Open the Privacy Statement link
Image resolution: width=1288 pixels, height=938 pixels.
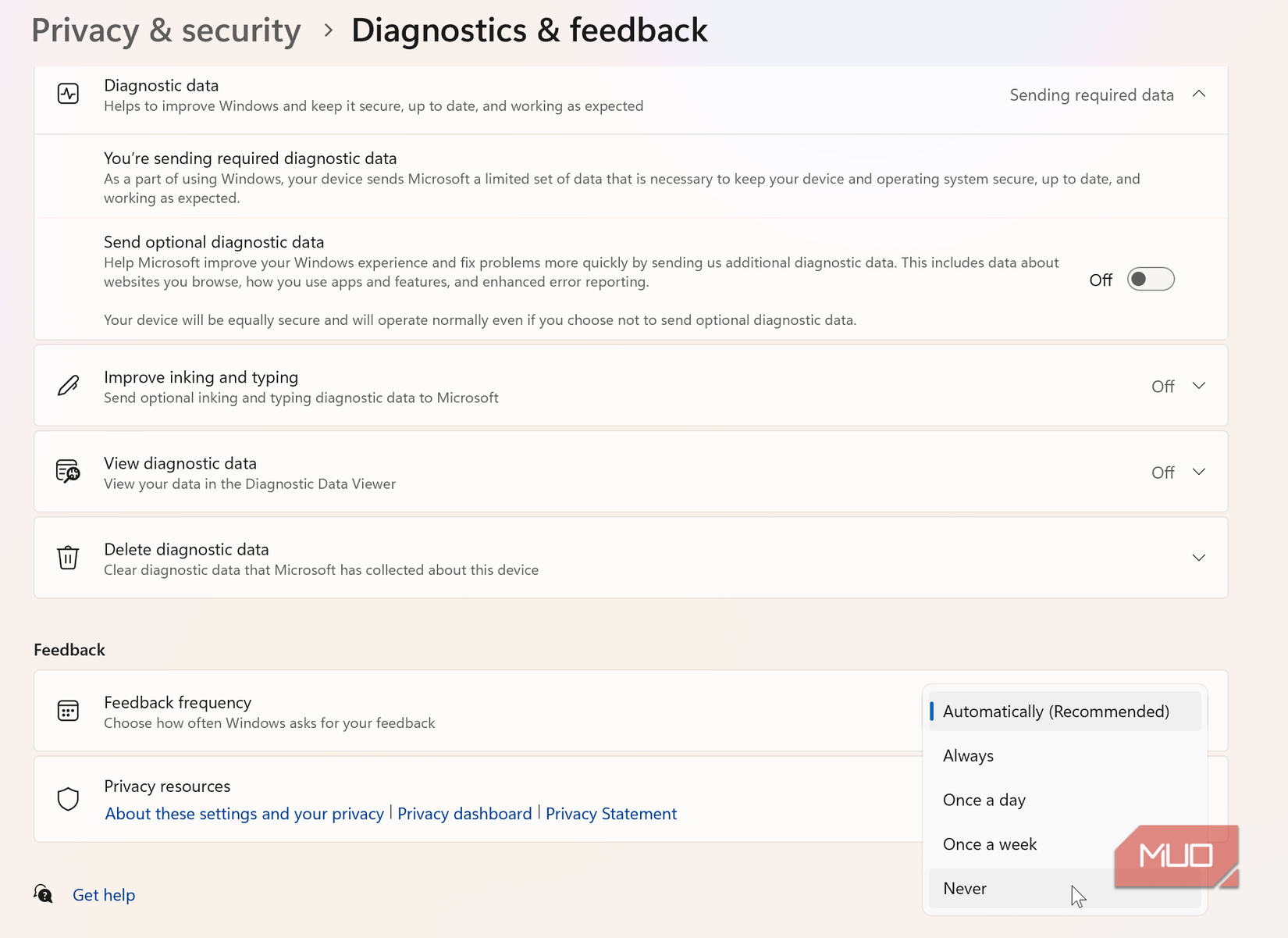pos(611,814)
